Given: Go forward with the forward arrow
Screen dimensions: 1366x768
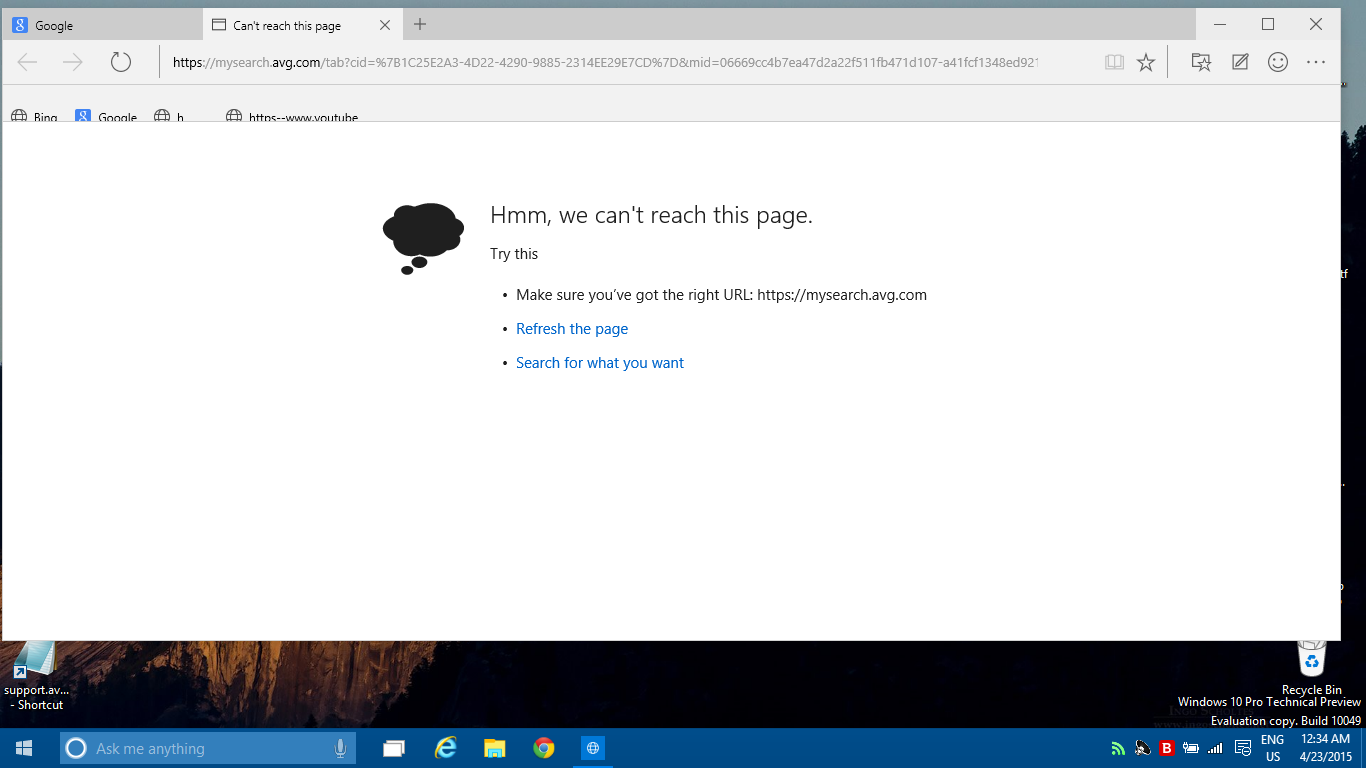Looking at the screenshot, I should pos(73,62).
